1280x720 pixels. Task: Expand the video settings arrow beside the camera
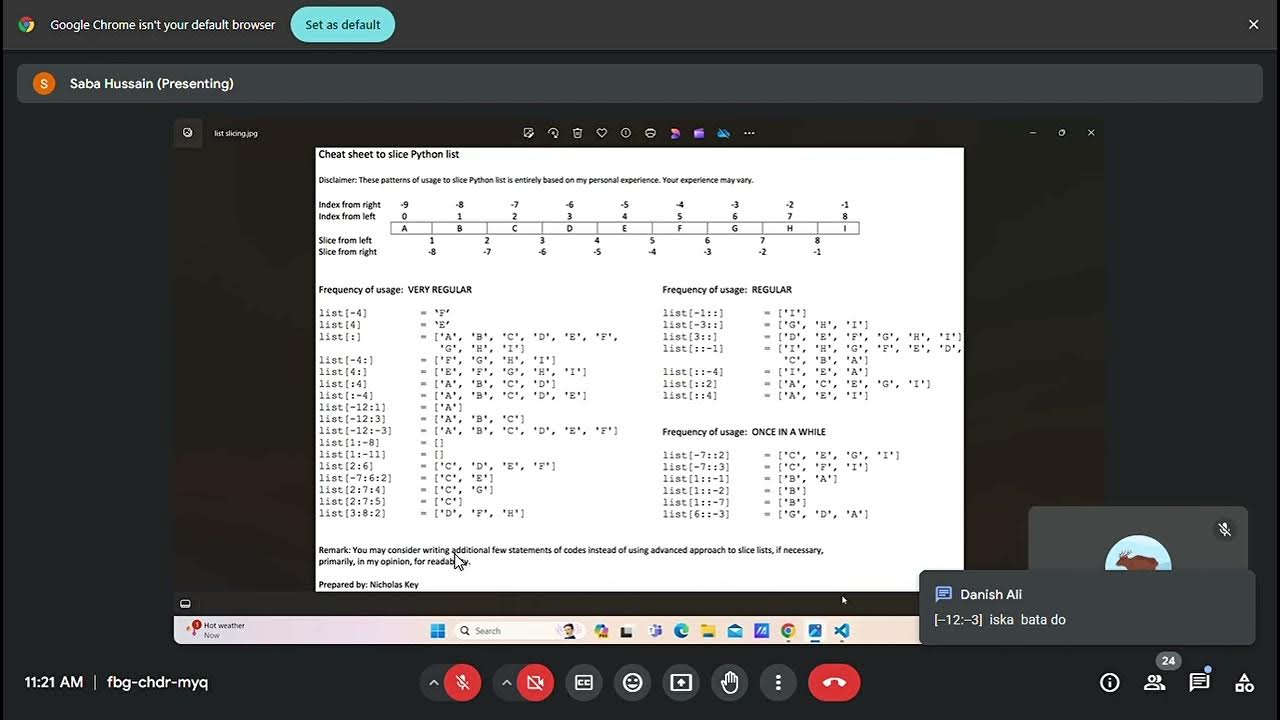point(506,682)
